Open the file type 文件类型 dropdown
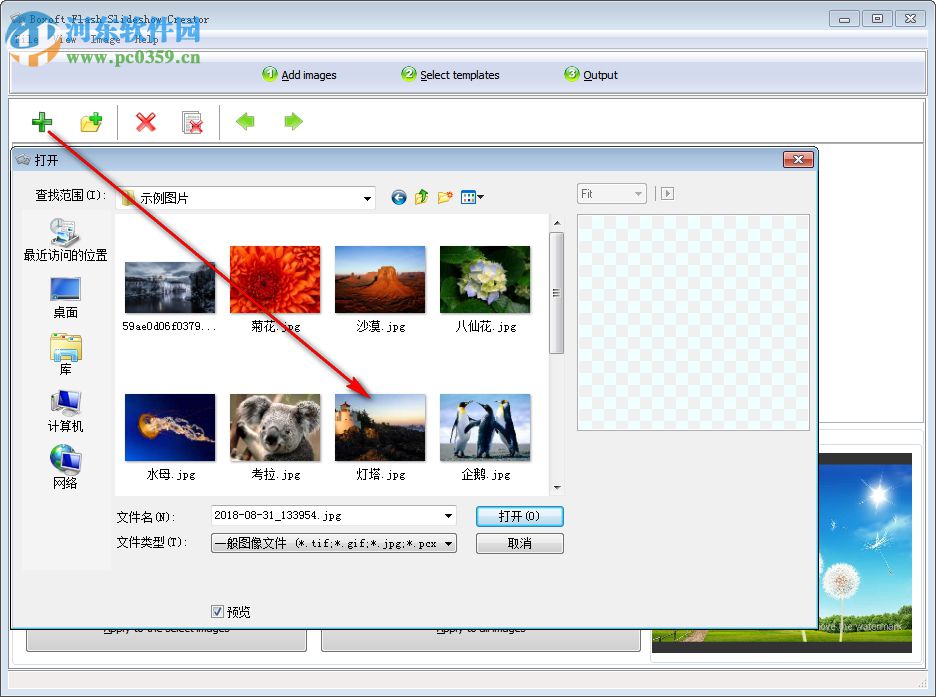936x697 pixels. click(449, 543)
